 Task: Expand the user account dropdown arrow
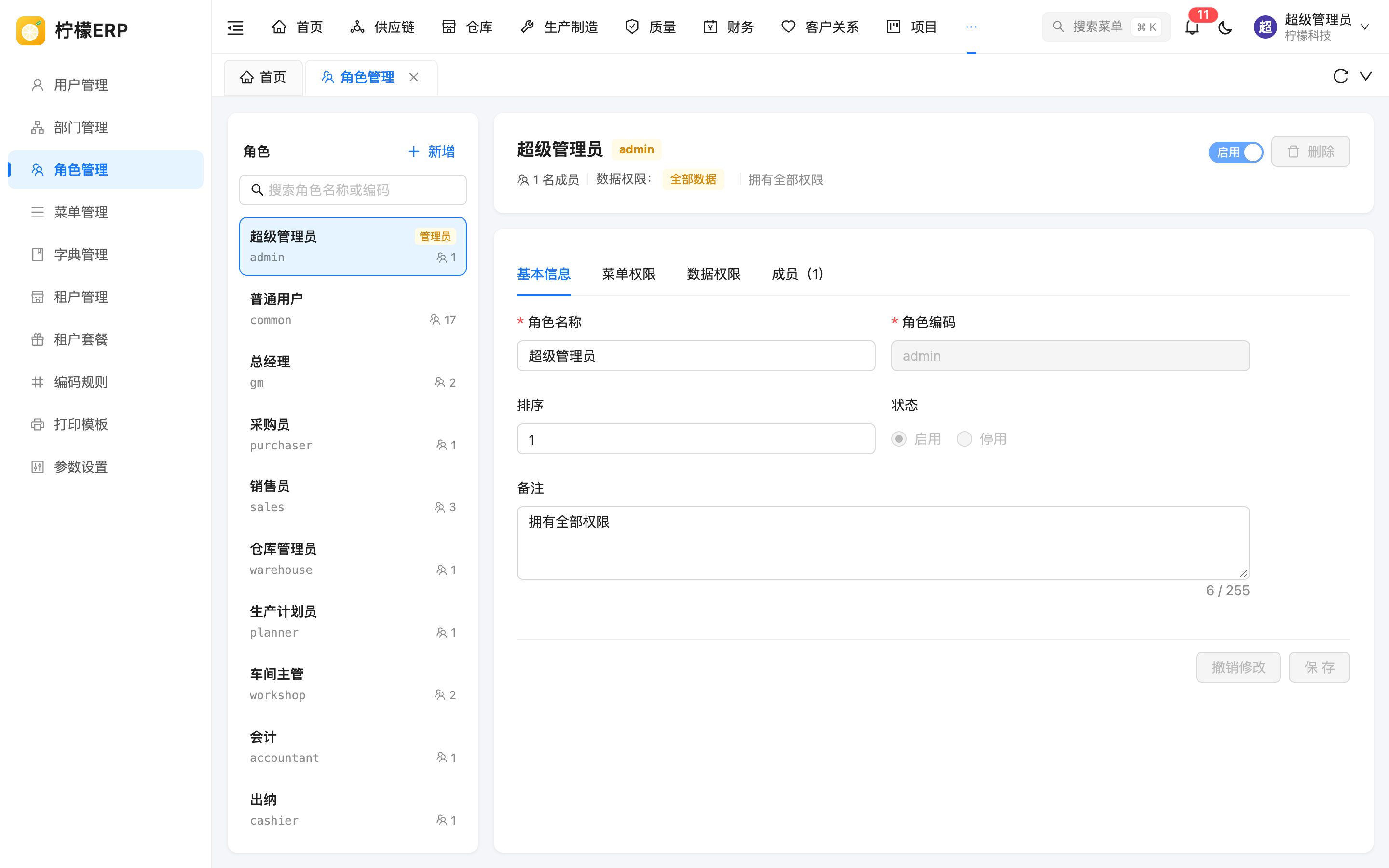(1365, 27)
